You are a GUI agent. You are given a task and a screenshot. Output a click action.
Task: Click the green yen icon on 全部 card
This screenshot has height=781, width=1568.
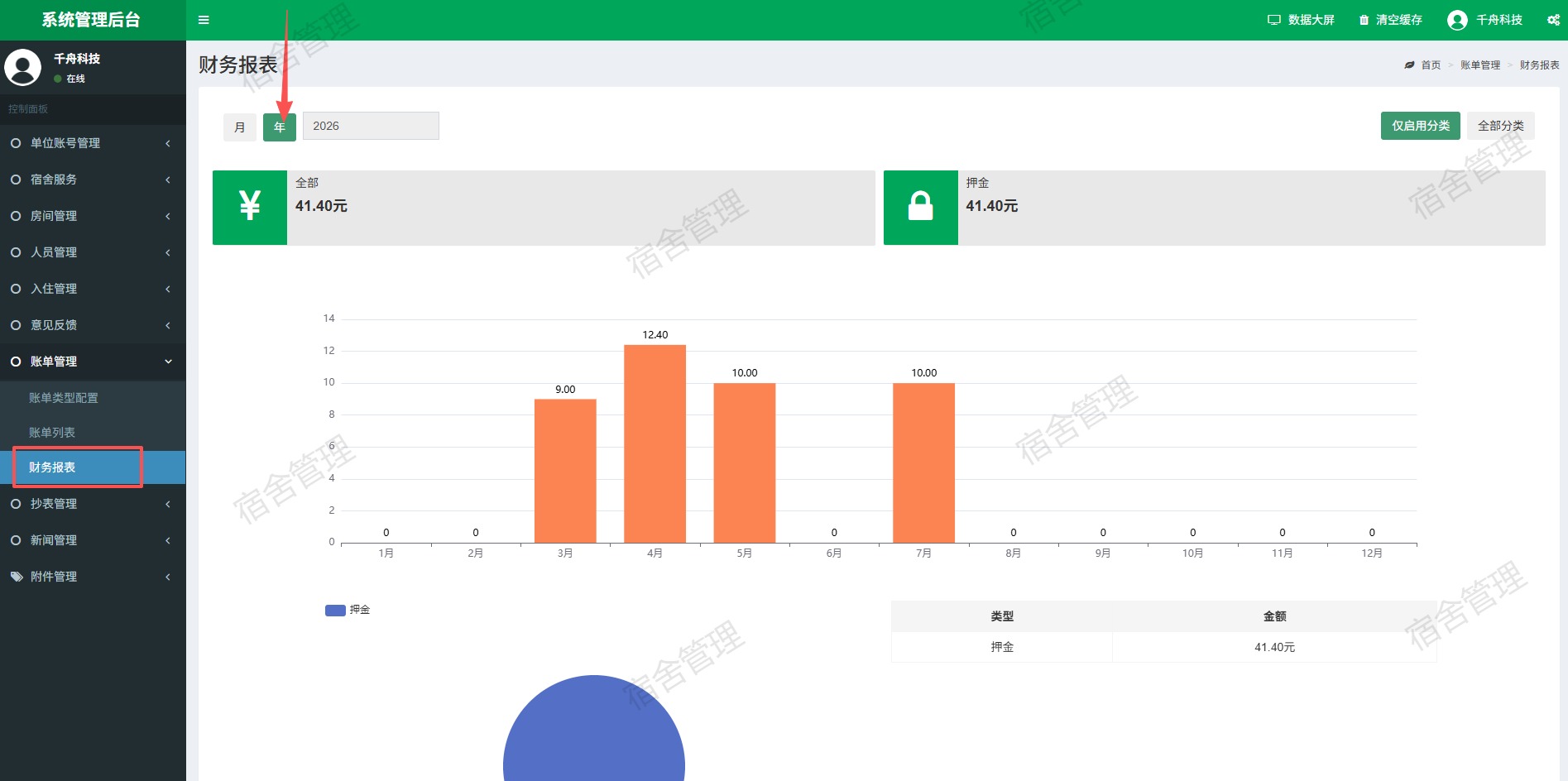tap(250, 208)
